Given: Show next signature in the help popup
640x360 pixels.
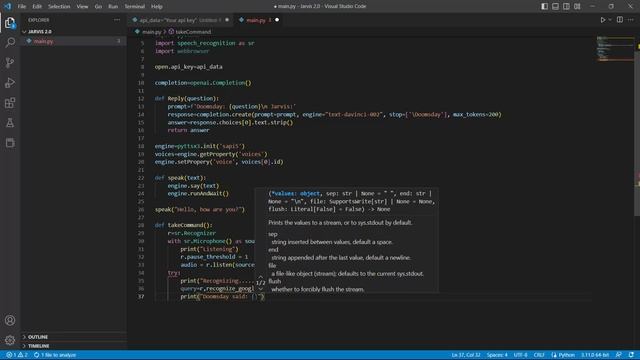Looking at the screenshot, I should (261, 289).
